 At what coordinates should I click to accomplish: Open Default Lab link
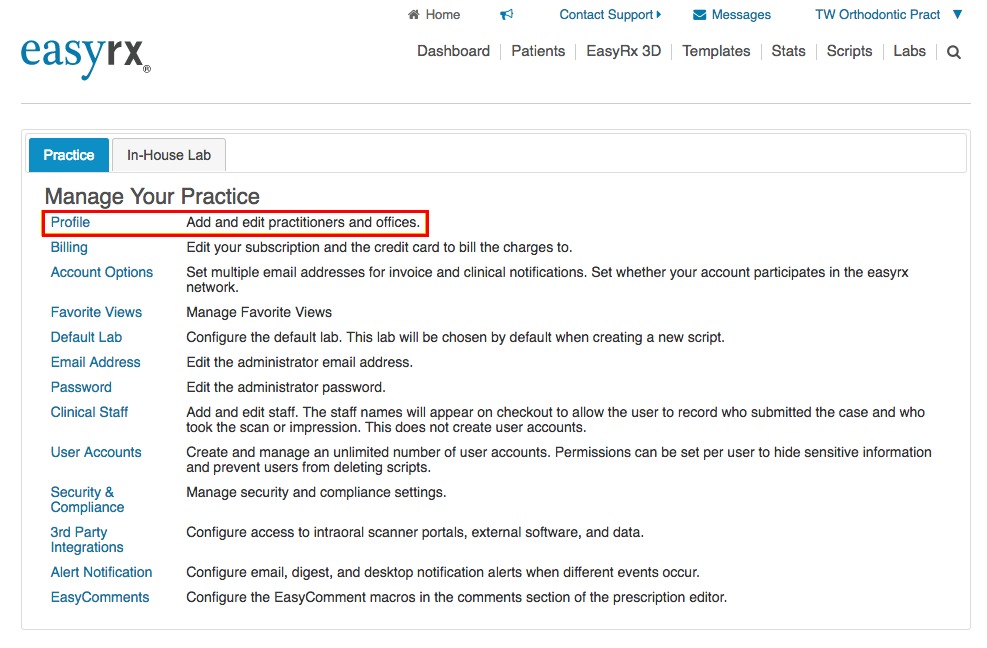tap(86, 338)
